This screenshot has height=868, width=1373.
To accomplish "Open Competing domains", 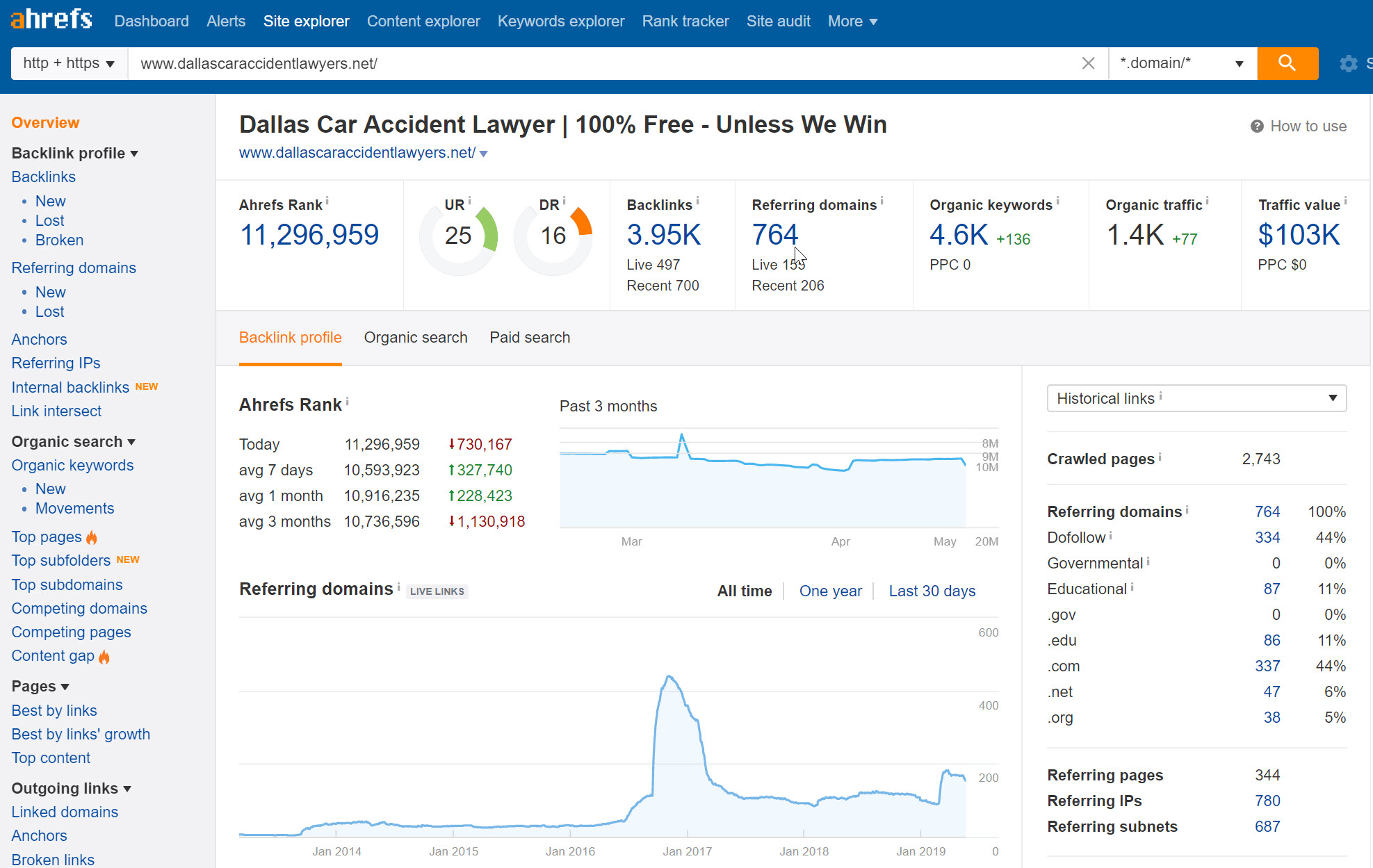I will click(79, 609).
